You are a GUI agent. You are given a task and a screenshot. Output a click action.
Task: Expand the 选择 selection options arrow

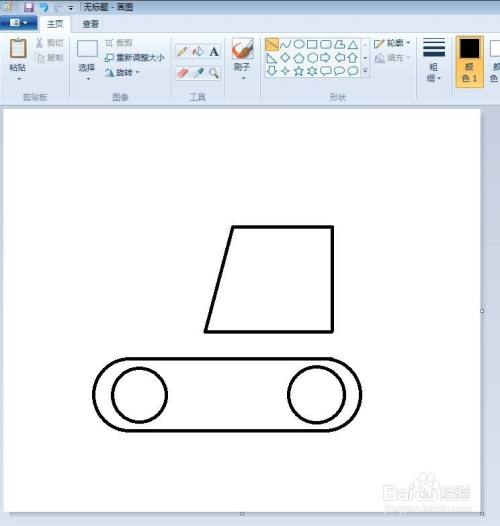coord(88,79)
